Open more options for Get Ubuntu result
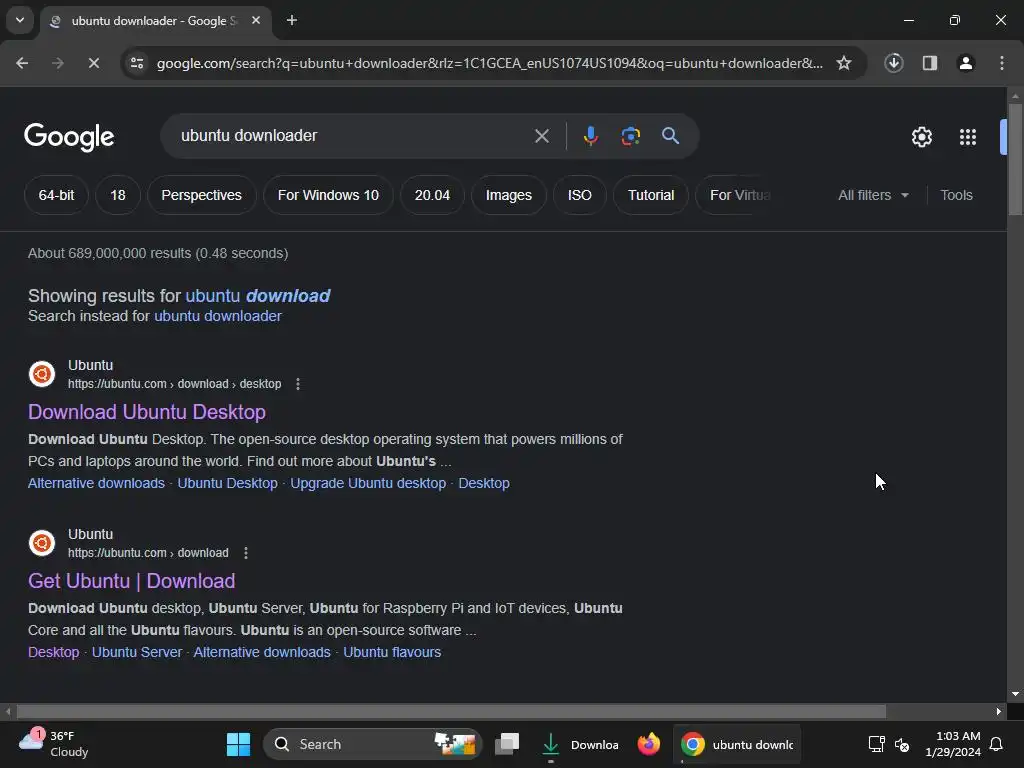 pos(246,553)
